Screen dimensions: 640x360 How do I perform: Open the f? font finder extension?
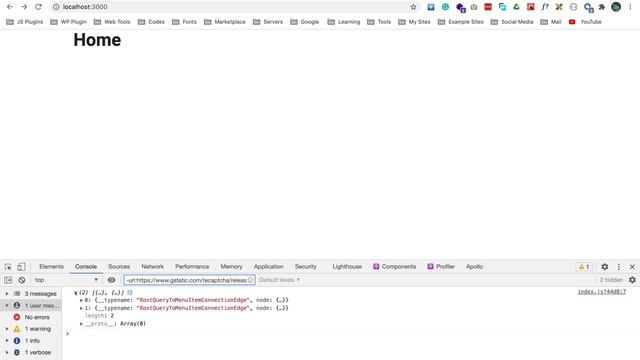[545, 7]
